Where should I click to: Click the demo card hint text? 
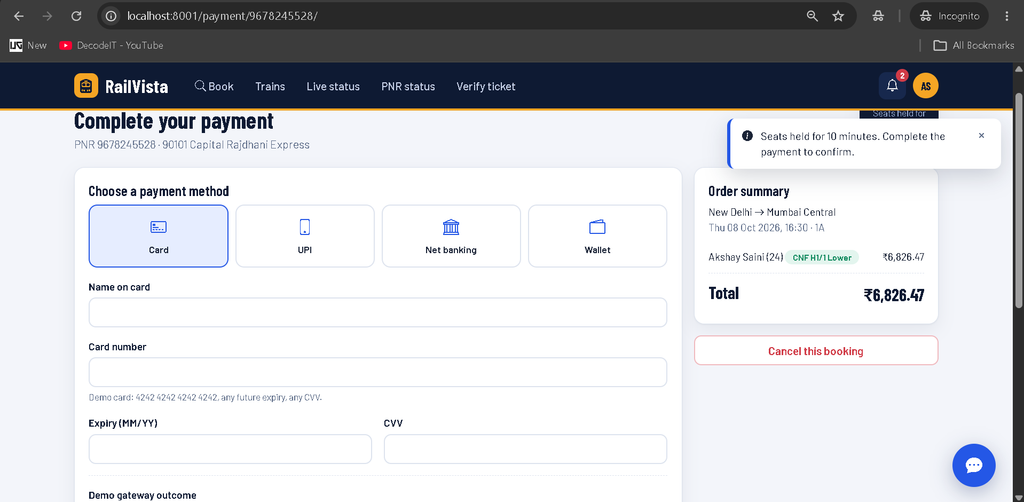tap(205, 397)
